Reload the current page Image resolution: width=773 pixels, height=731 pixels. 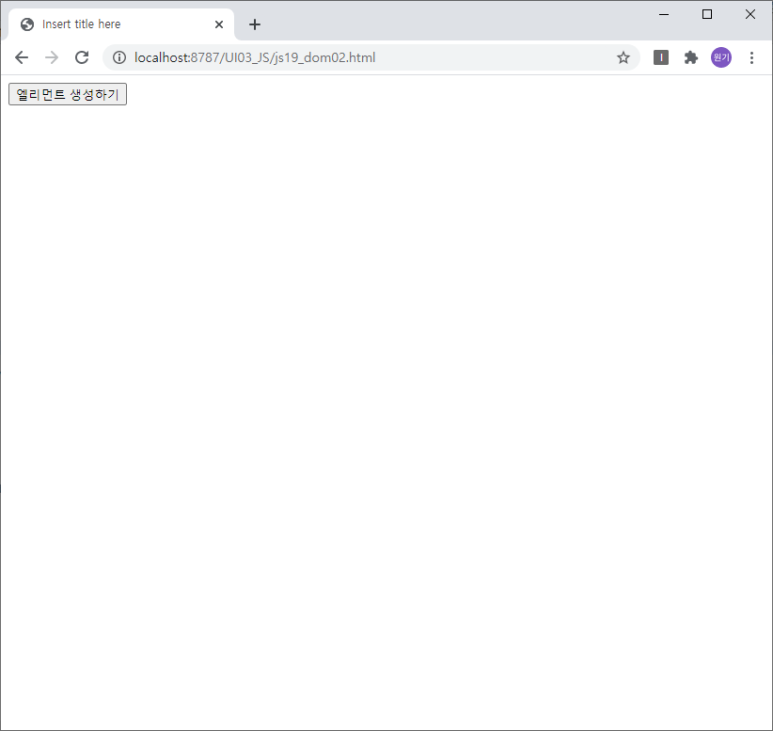[82, 58]
